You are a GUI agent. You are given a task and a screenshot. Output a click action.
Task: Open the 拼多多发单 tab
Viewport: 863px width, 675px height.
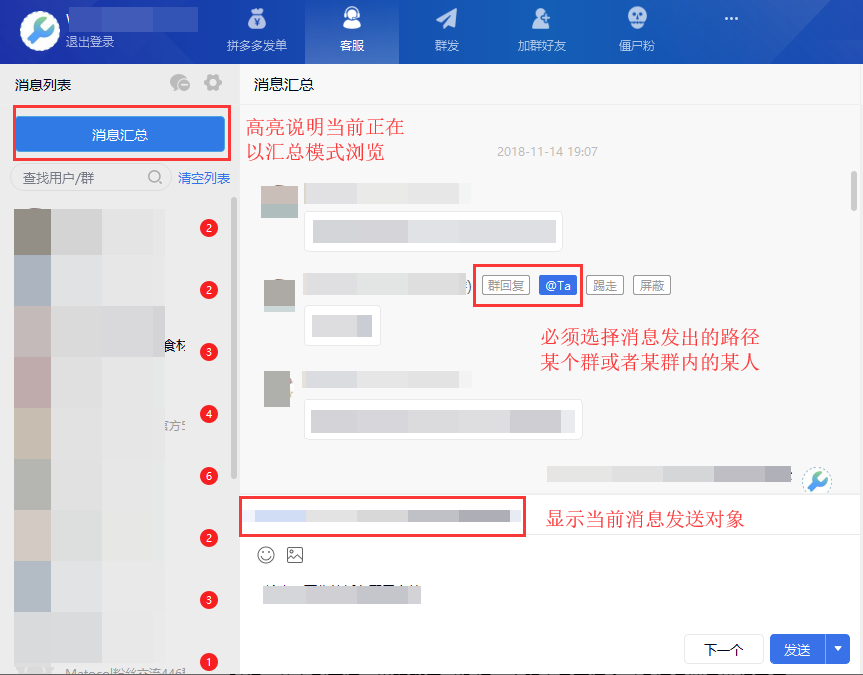(256, 32)
